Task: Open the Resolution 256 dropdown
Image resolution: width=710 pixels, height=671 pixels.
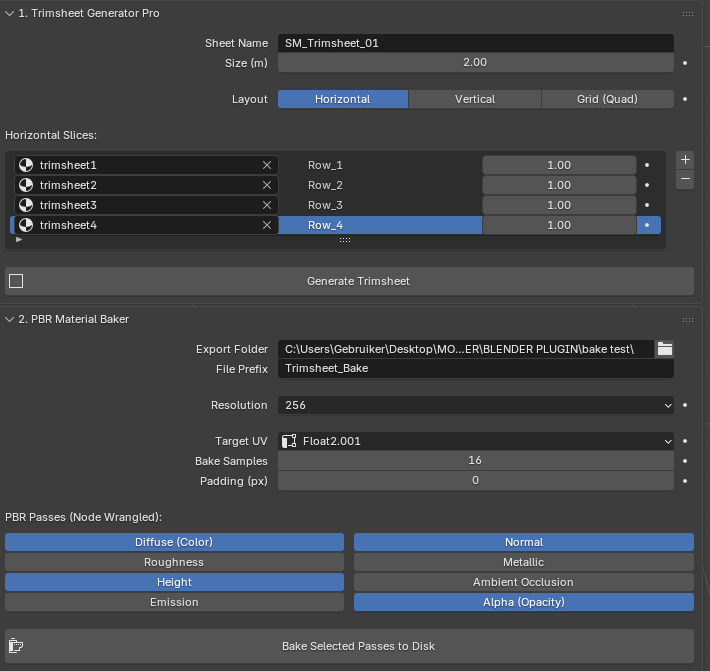Action: pyautogui.click(x=476, y=405)
